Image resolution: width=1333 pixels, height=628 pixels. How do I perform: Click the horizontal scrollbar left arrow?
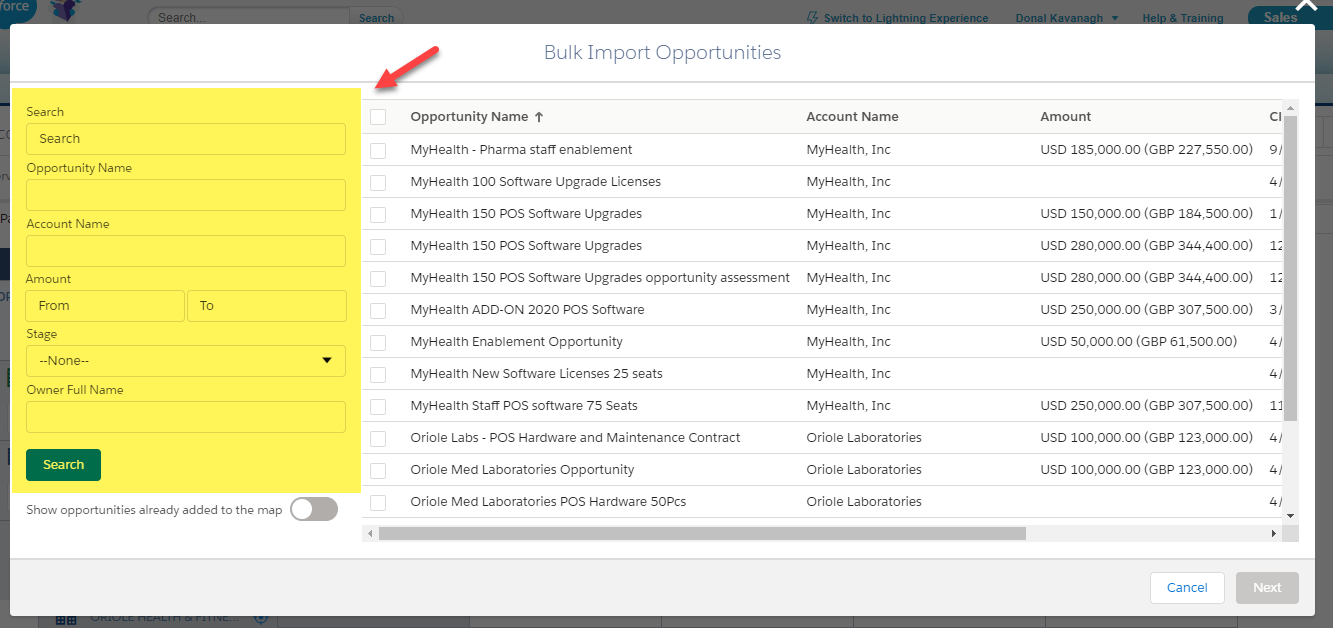click(370, 534)
